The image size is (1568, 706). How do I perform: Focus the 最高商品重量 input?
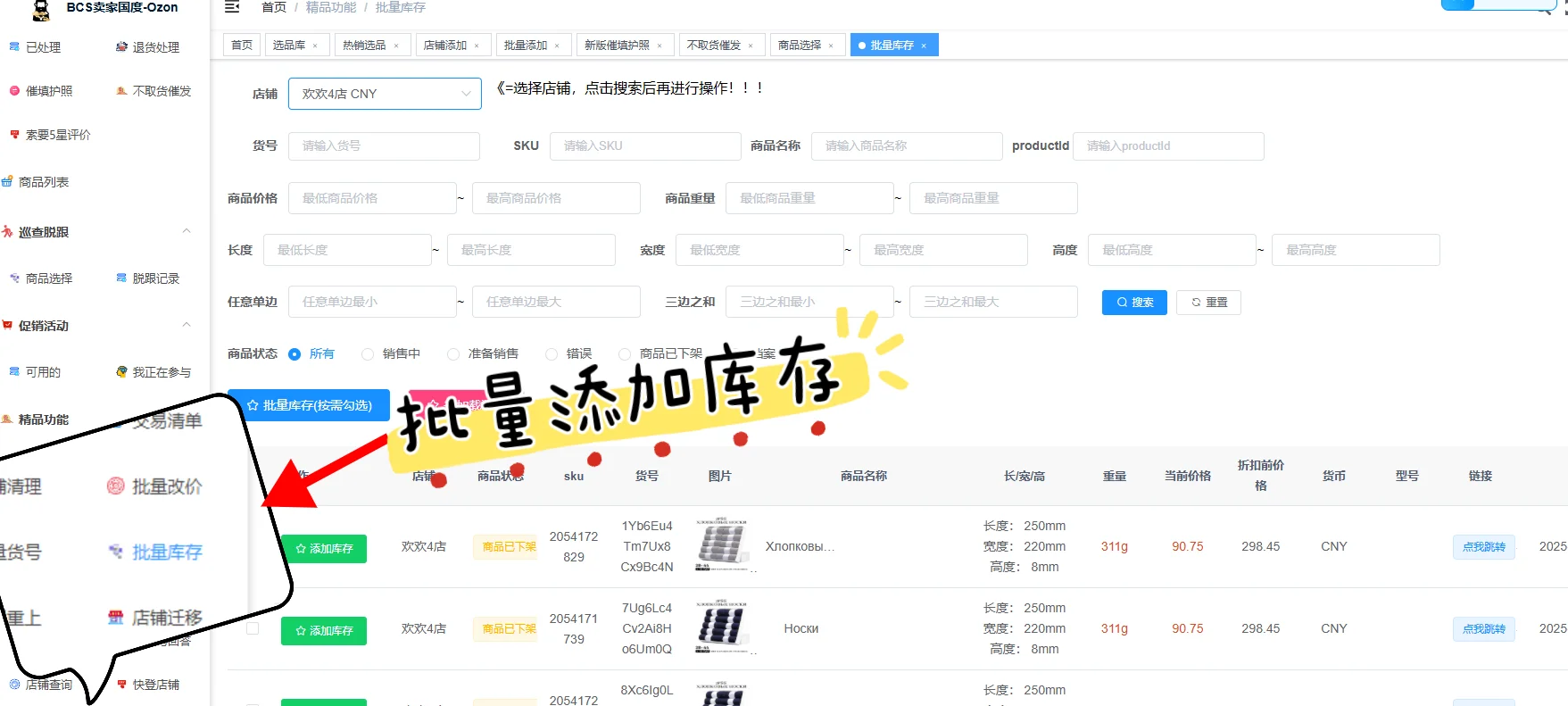click(x=993, y=198)
